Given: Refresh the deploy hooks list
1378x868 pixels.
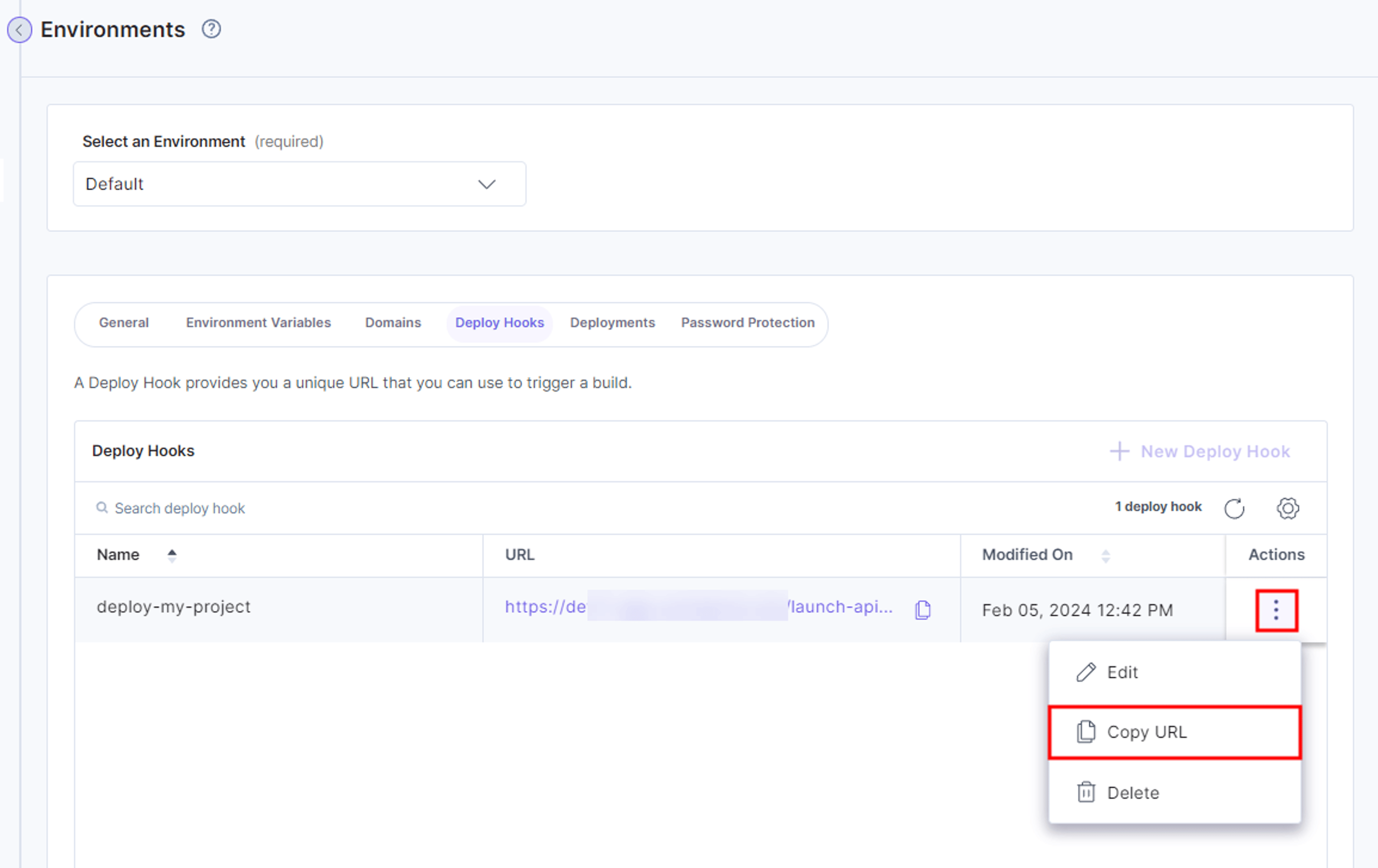Looking at the screenshot, I should tap(1234, 508).
